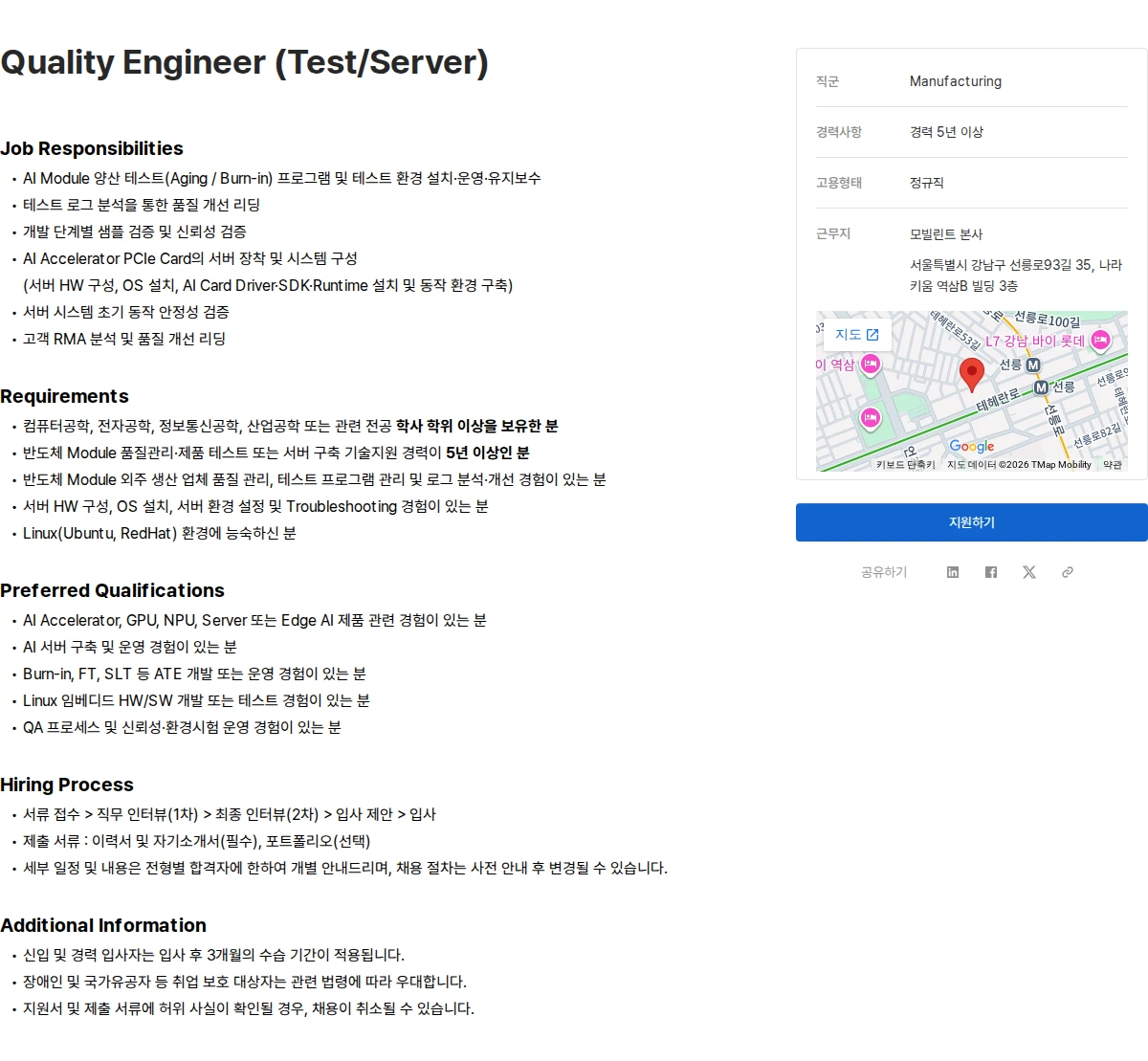This screenshot has width=1148, height=1061.
Task: Click the 테스트 로그 분석 bullet line
Action: [142, 205]
